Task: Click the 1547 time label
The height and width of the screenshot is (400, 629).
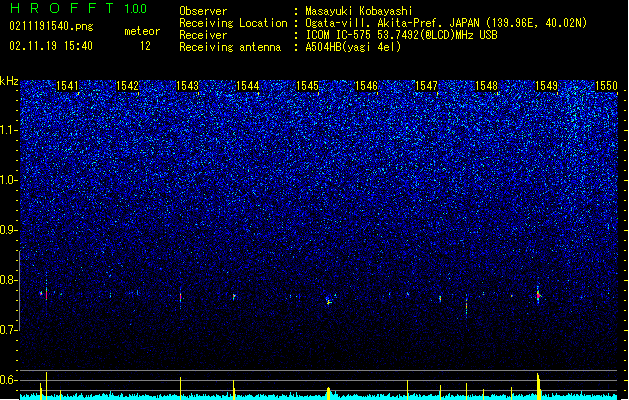Action: click(426, 86)
